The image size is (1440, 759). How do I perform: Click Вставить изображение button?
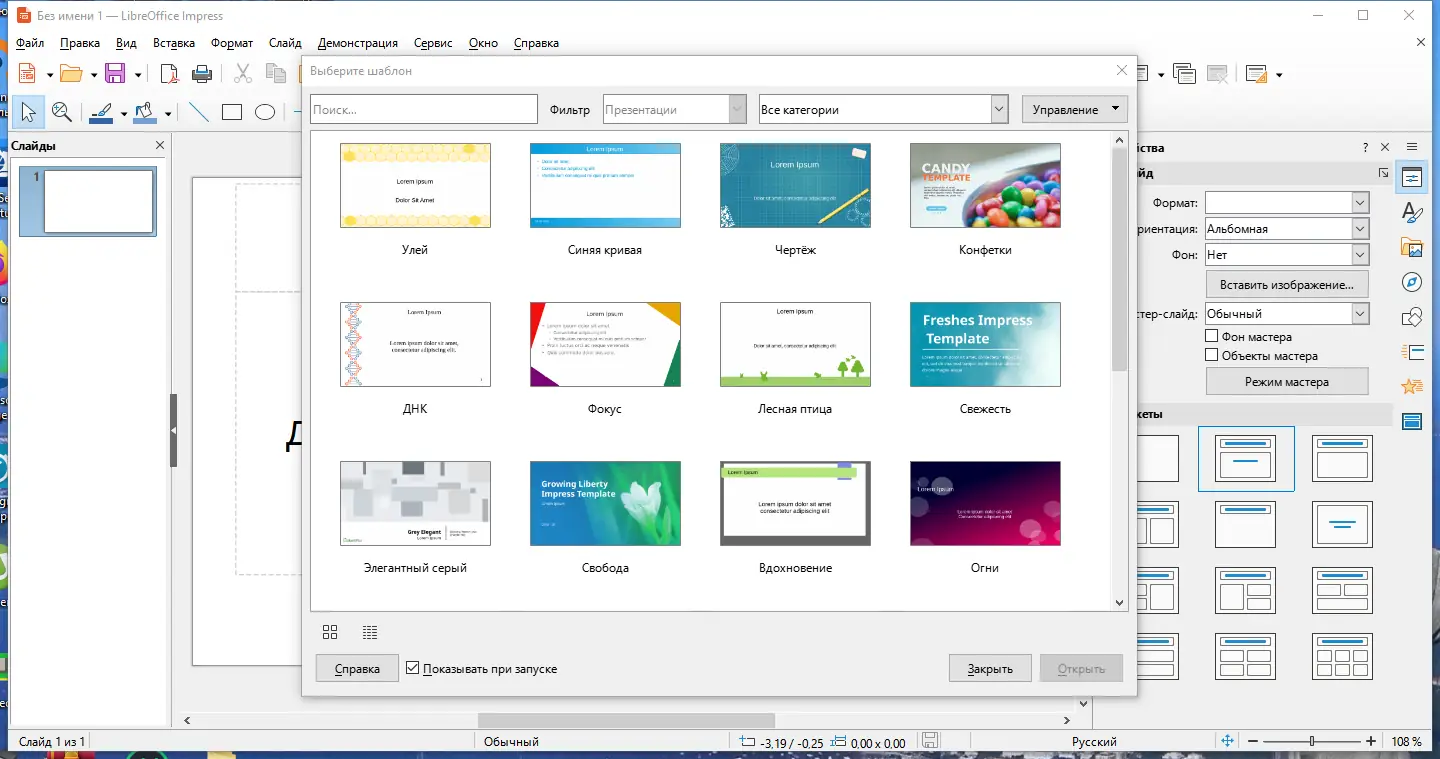pos(1286,285)
